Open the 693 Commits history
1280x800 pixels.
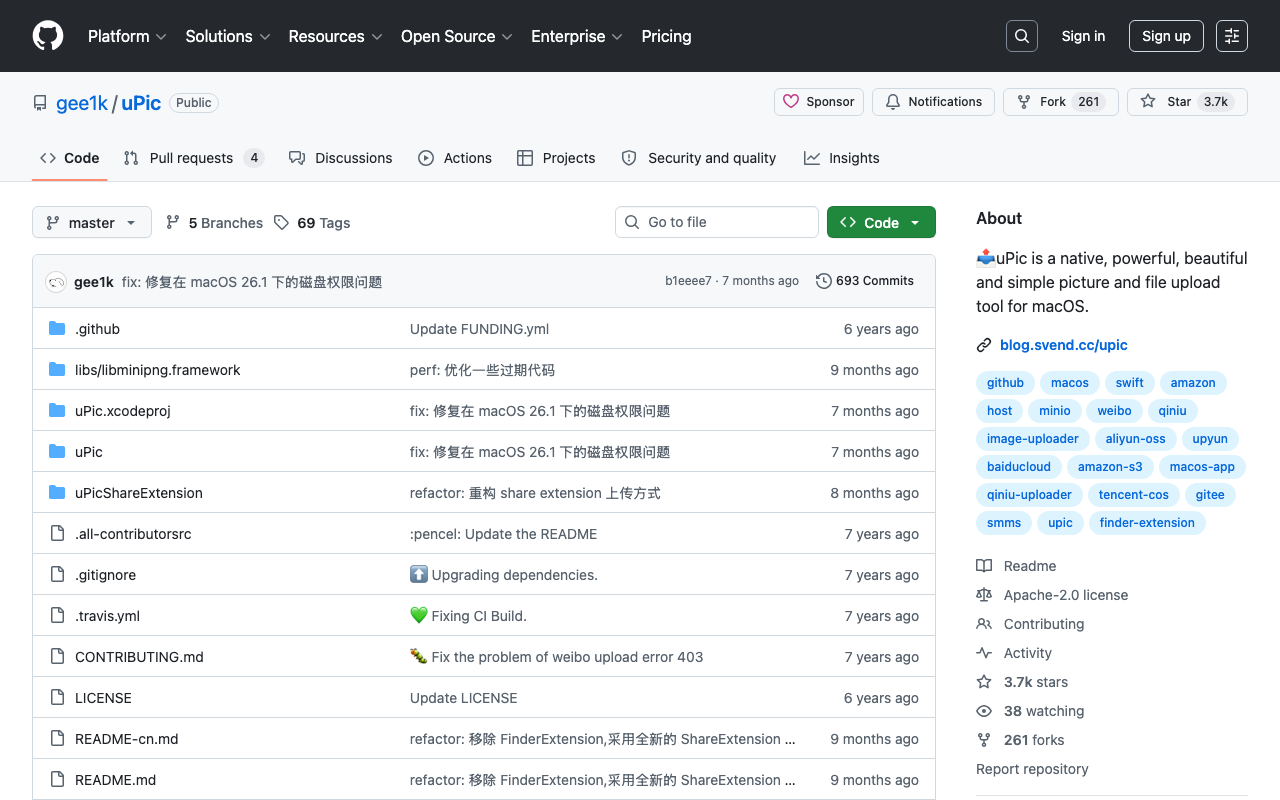[x=865, y=281]
